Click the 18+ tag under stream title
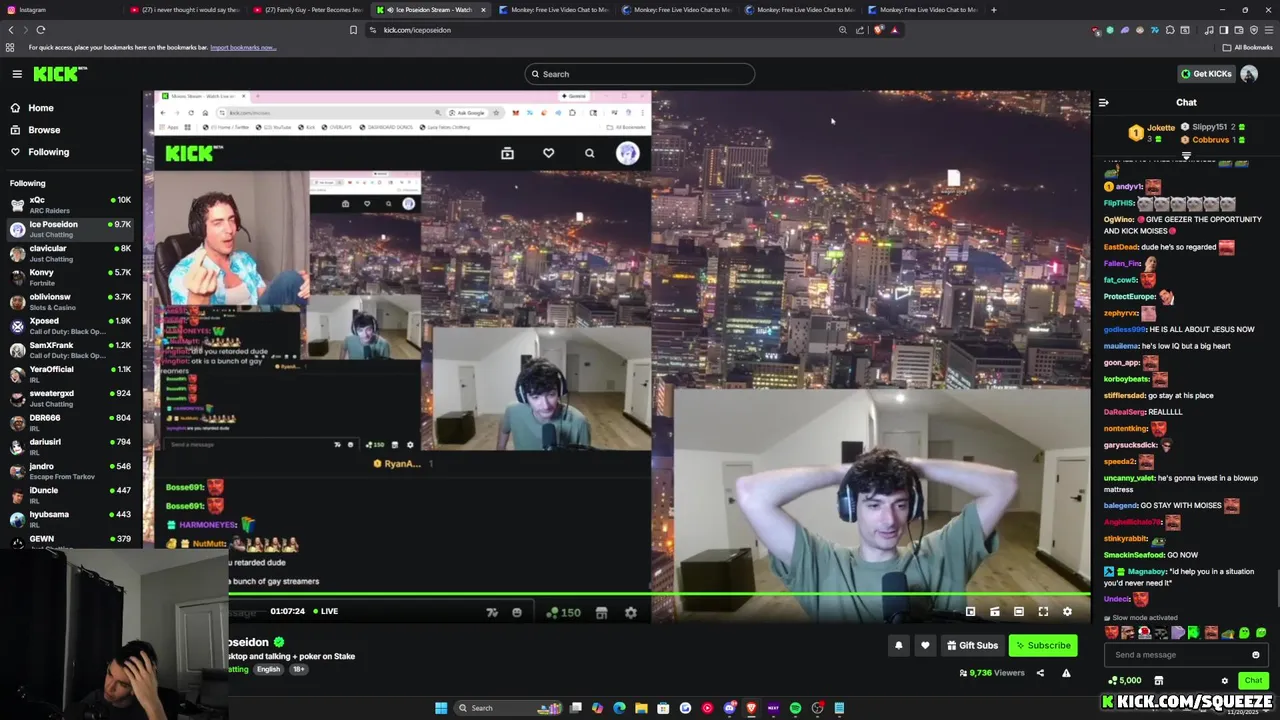 [x=298, y=669]
